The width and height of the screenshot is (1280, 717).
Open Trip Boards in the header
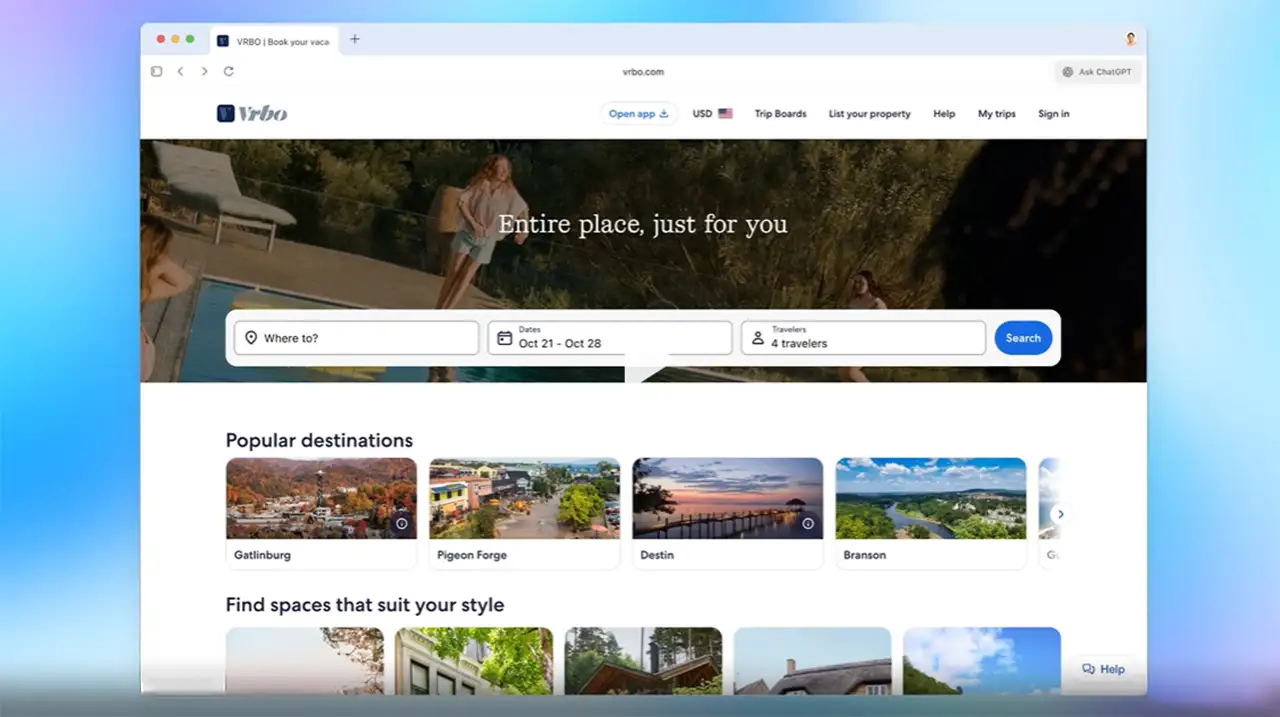tap(780, 114)
